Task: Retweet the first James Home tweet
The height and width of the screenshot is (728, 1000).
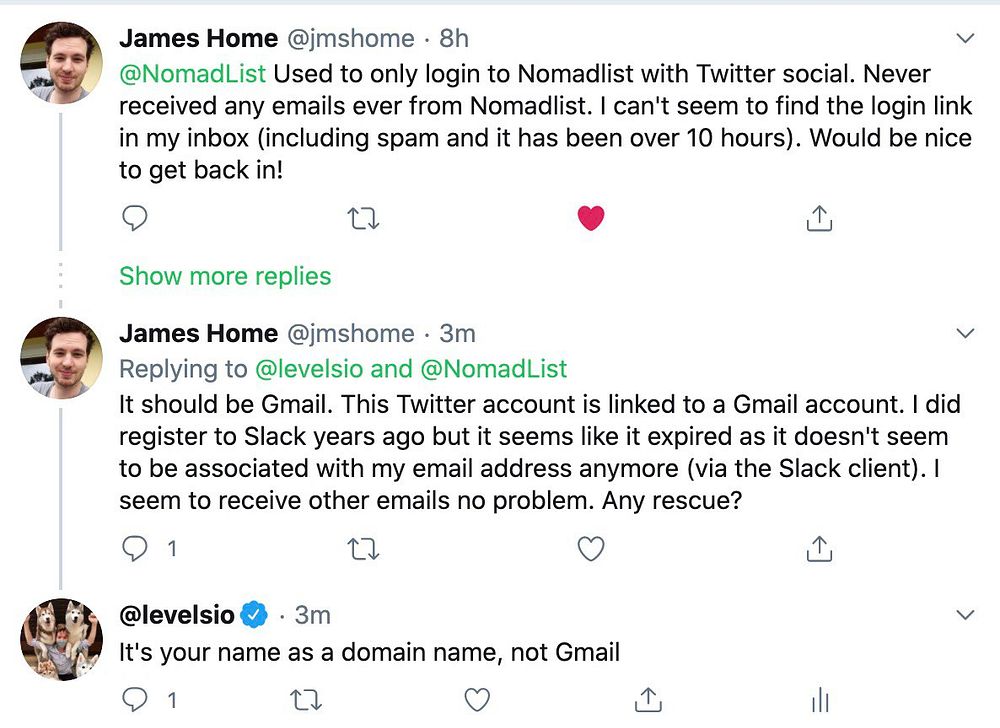Action: click(362, 218)
